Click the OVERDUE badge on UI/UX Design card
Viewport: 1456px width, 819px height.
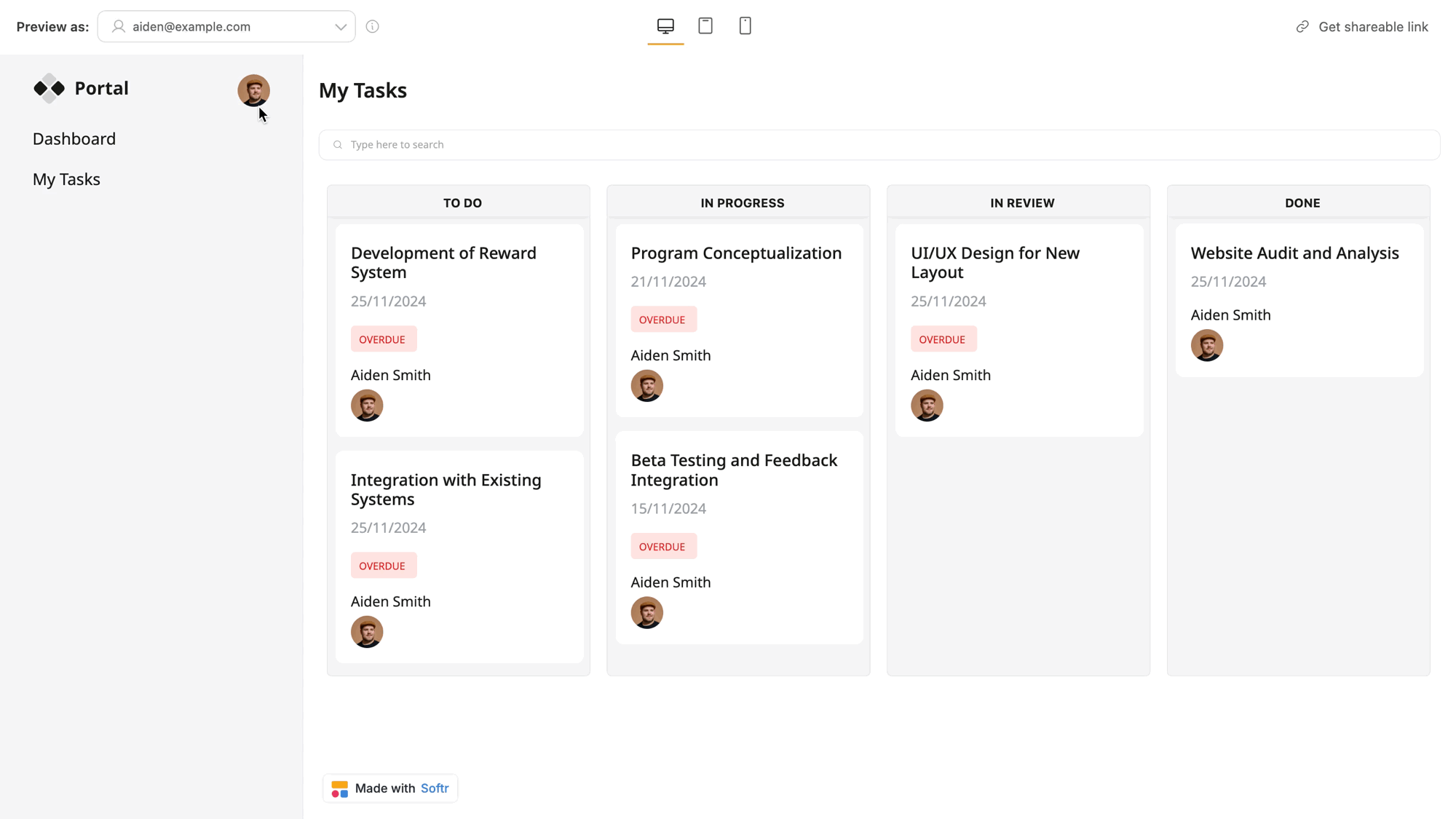[x=942, y=339]
